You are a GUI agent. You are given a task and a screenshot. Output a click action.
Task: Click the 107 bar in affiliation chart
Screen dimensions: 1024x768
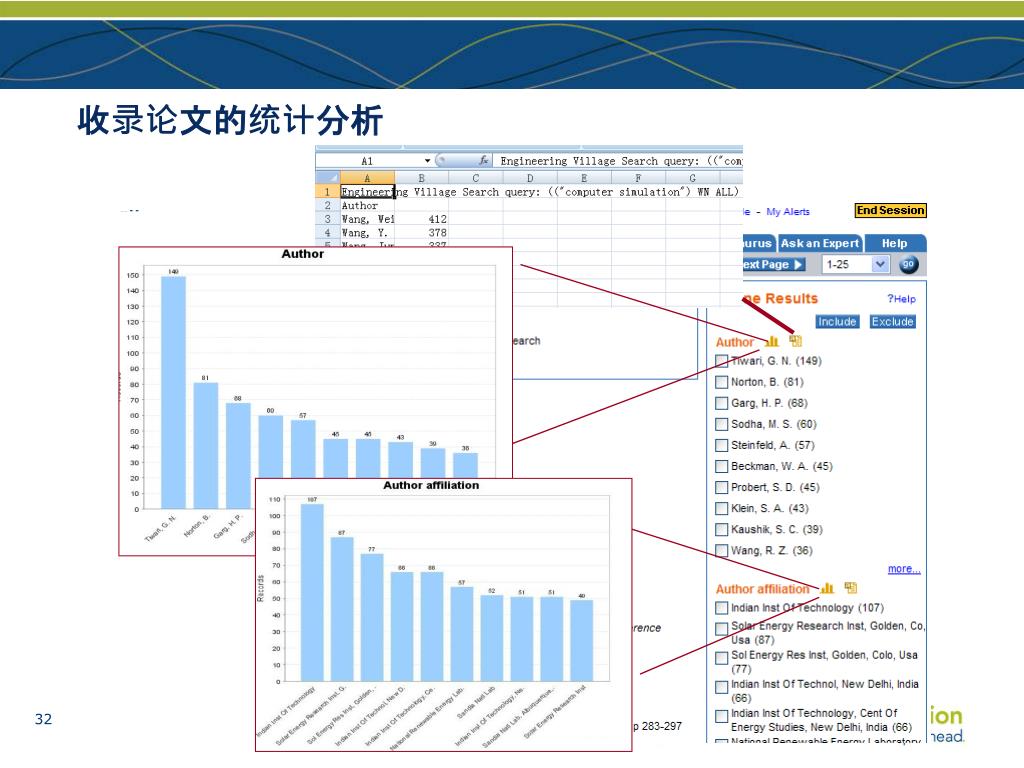312,592
